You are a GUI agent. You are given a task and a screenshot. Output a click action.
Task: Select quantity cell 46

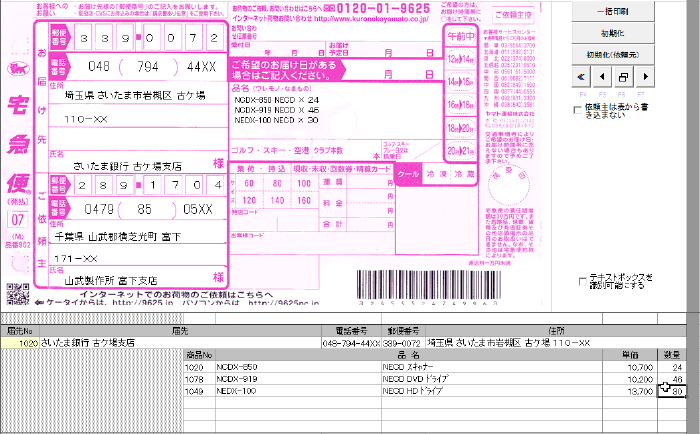672,379
